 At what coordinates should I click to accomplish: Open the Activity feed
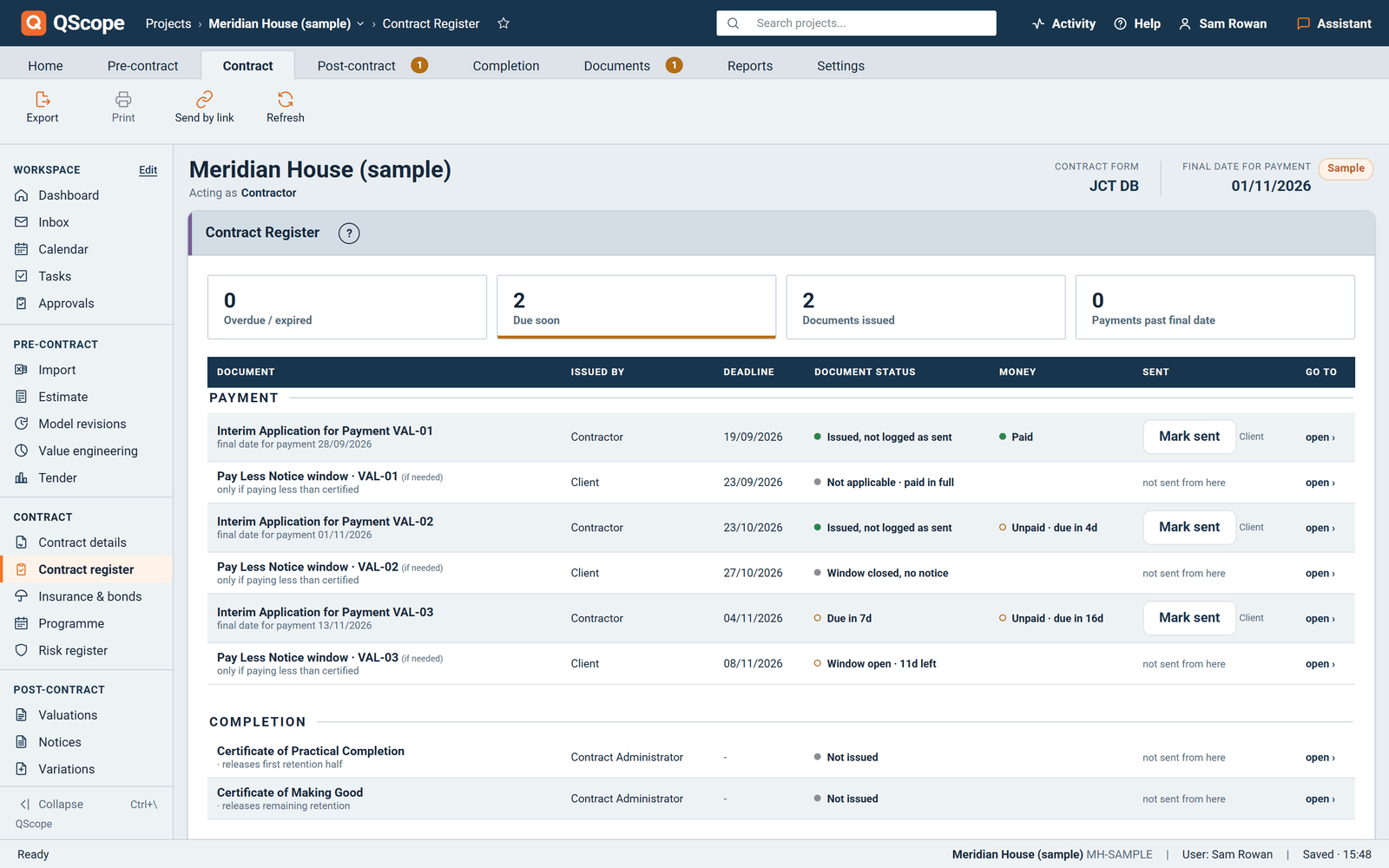click(x=1063, y=23)
